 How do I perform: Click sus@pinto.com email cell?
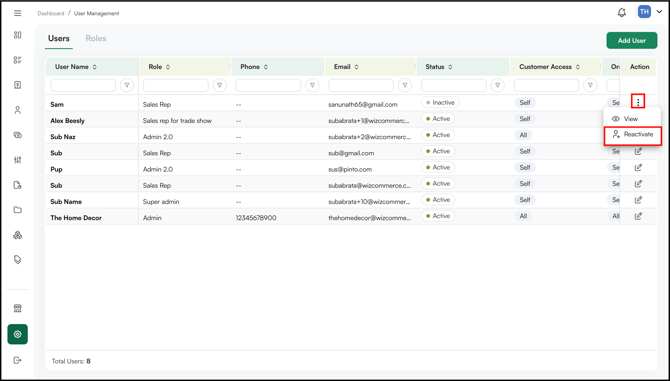(350, 170)
